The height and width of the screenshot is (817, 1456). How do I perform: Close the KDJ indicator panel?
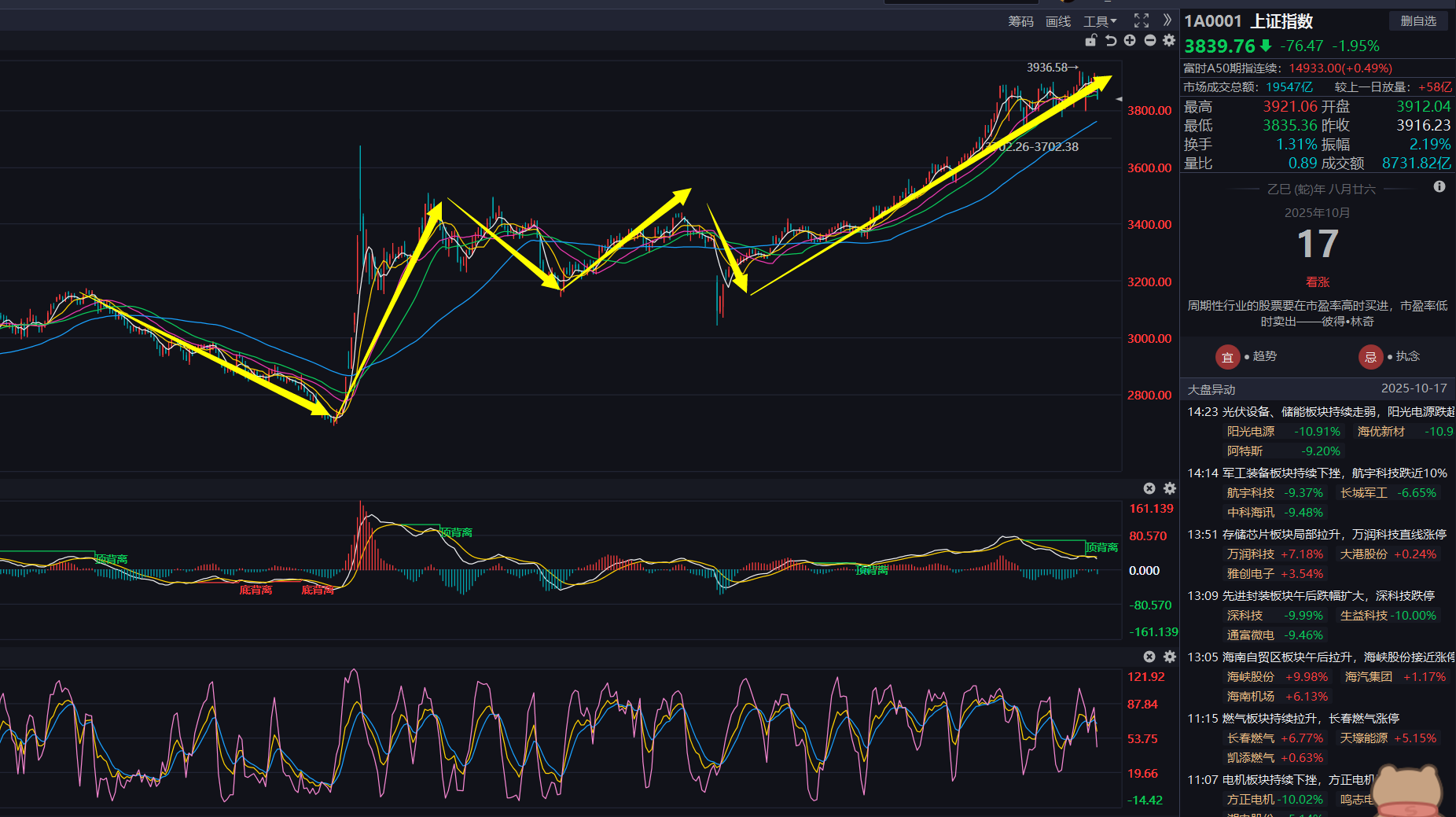click(1149, 657)
